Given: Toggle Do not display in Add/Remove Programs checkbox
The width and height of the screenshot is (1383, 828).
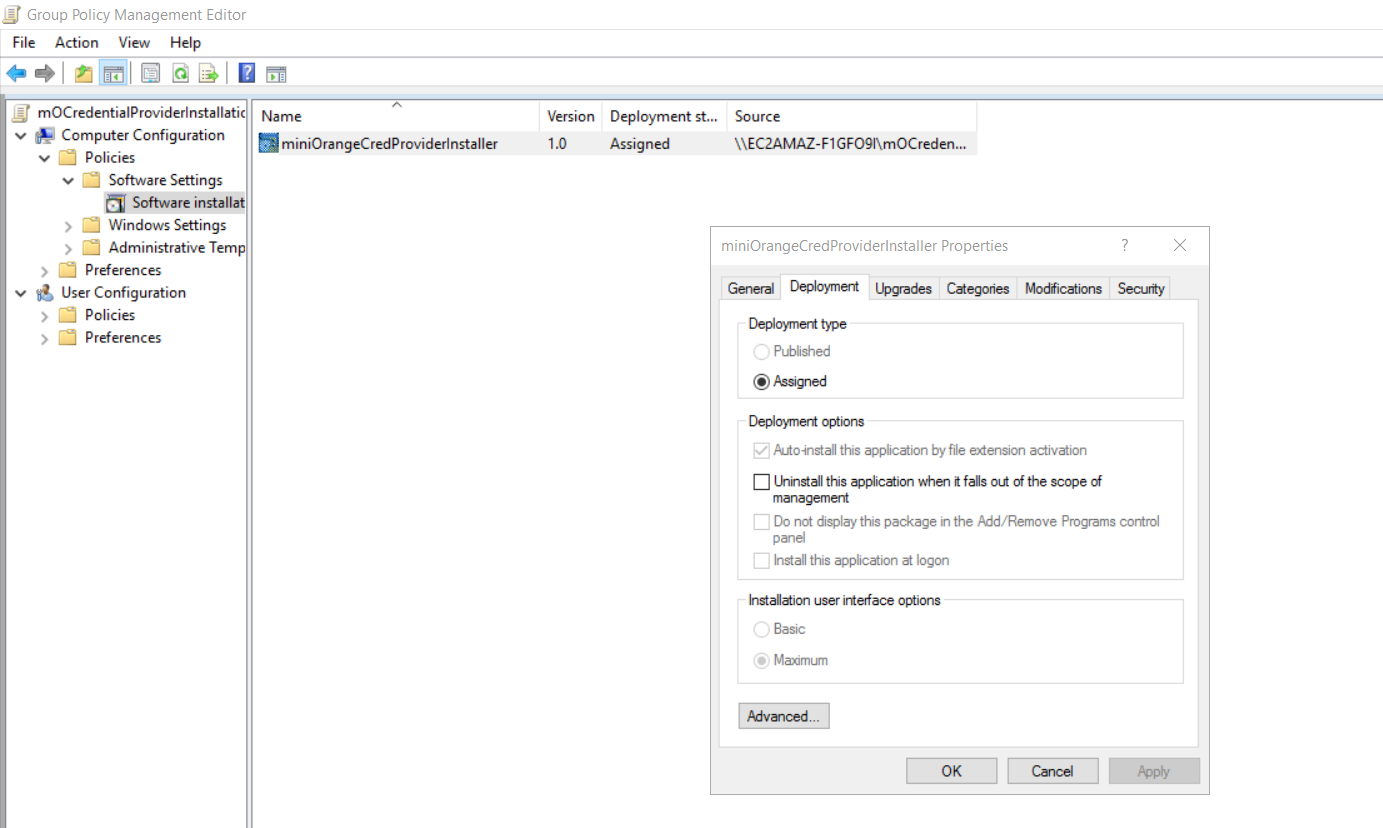Looking at the screenshot, I should [x=762, y=522].
